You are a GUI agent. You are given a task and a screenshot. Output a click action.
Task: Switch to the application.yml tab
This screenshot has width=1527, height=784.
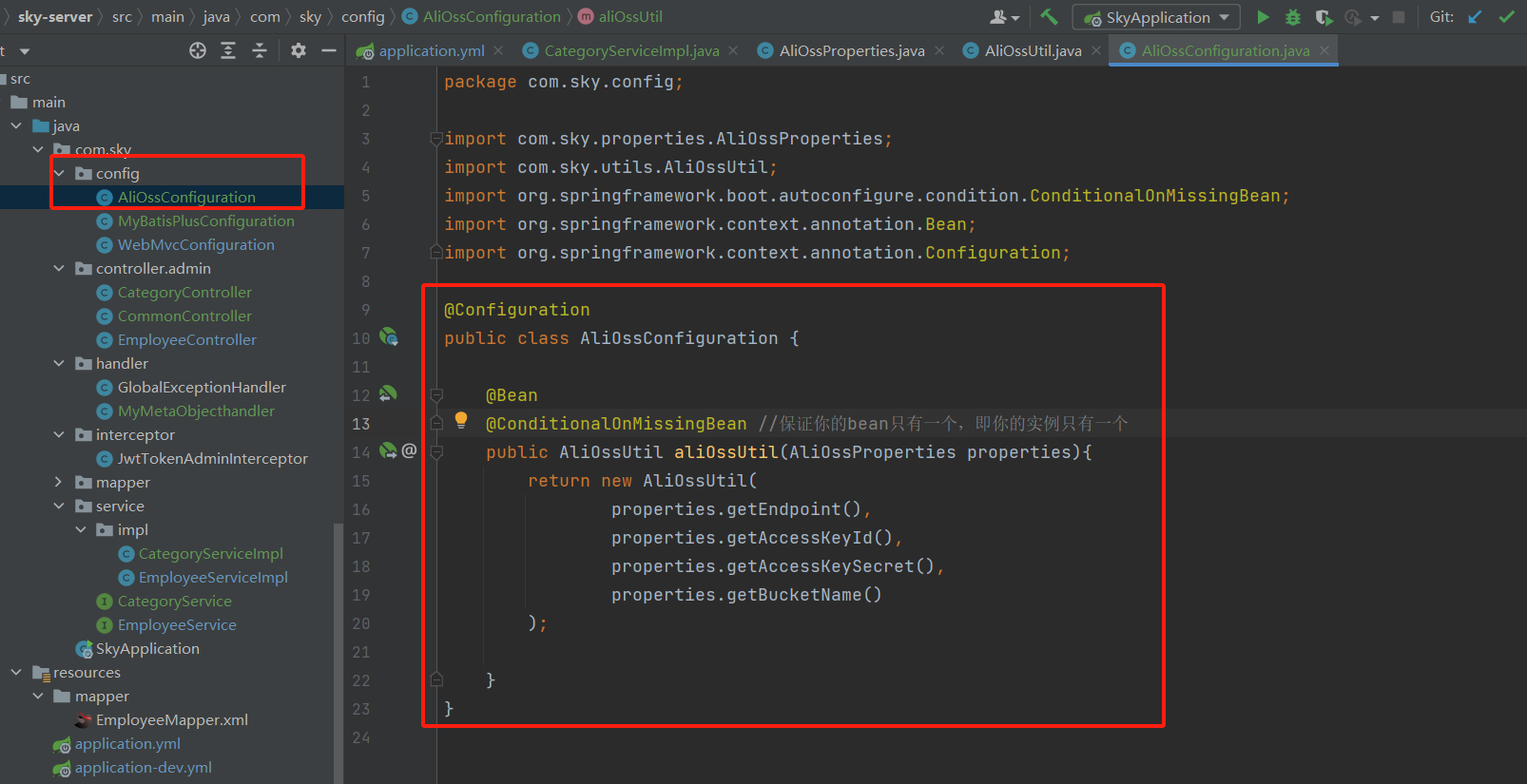coord(431,51)
